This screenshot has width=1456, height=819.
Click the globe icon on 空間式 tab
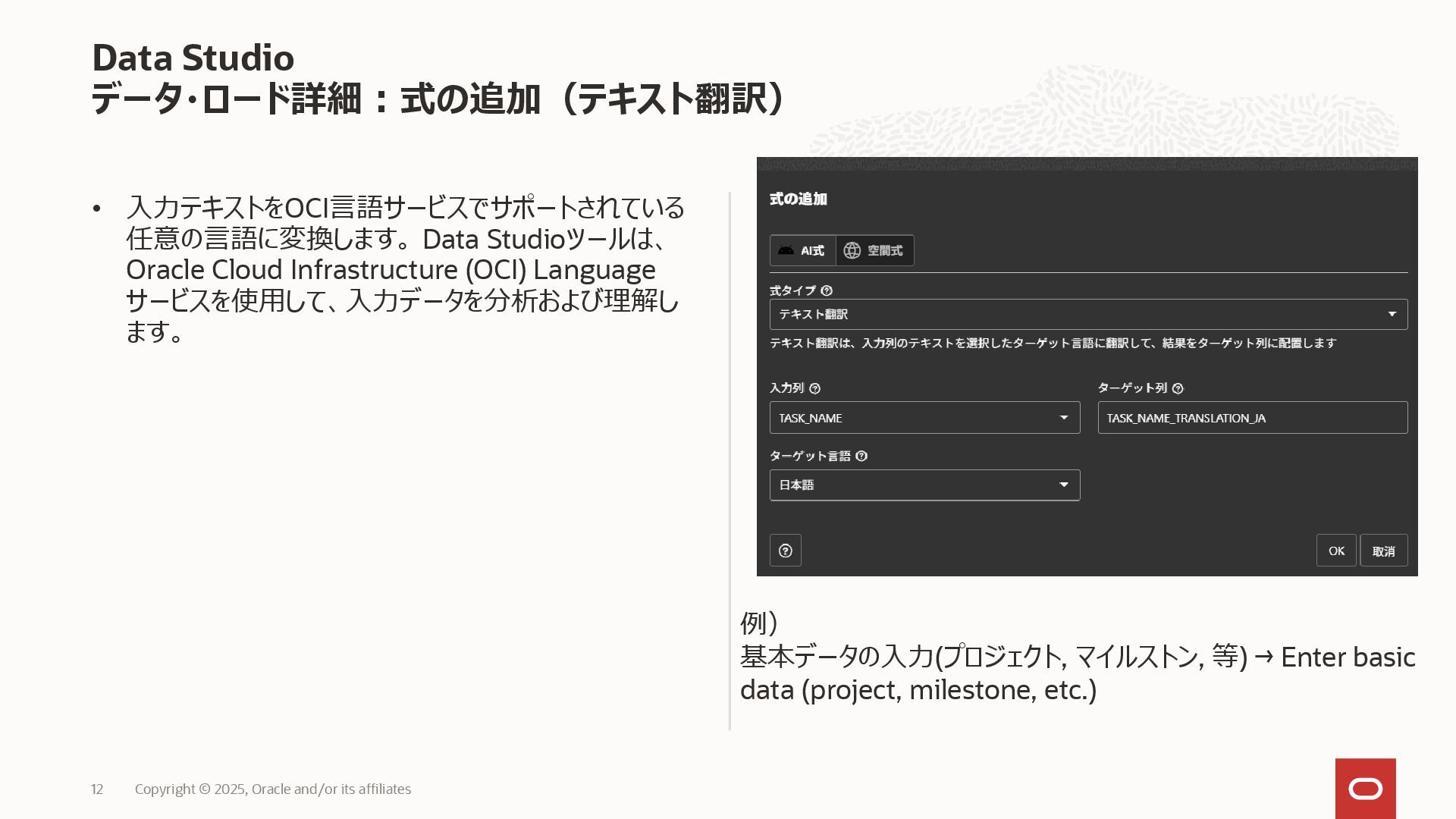[x=852, y=250]
